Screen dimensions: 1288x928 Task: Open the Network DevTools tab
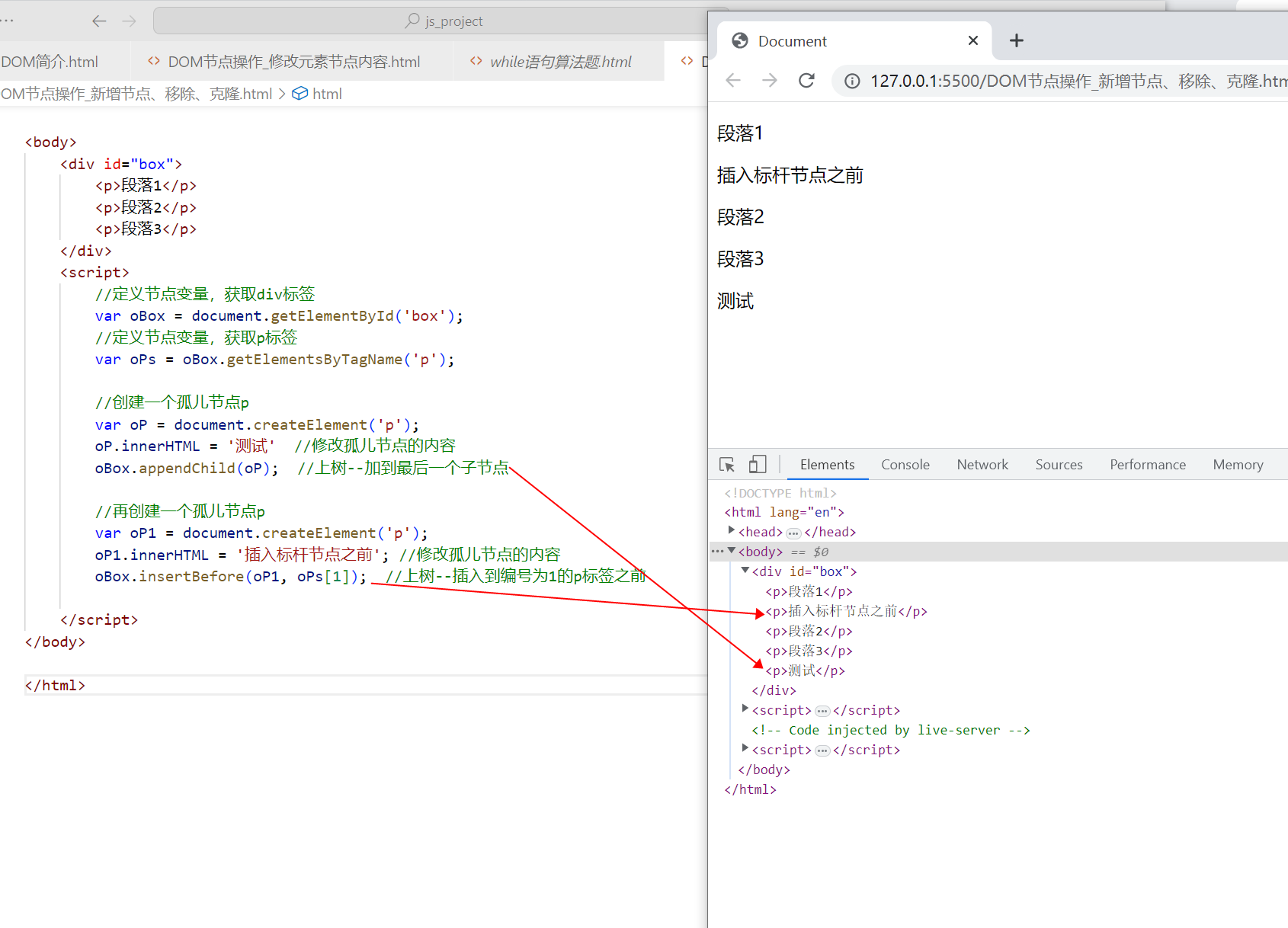click(x=982, y=465)
